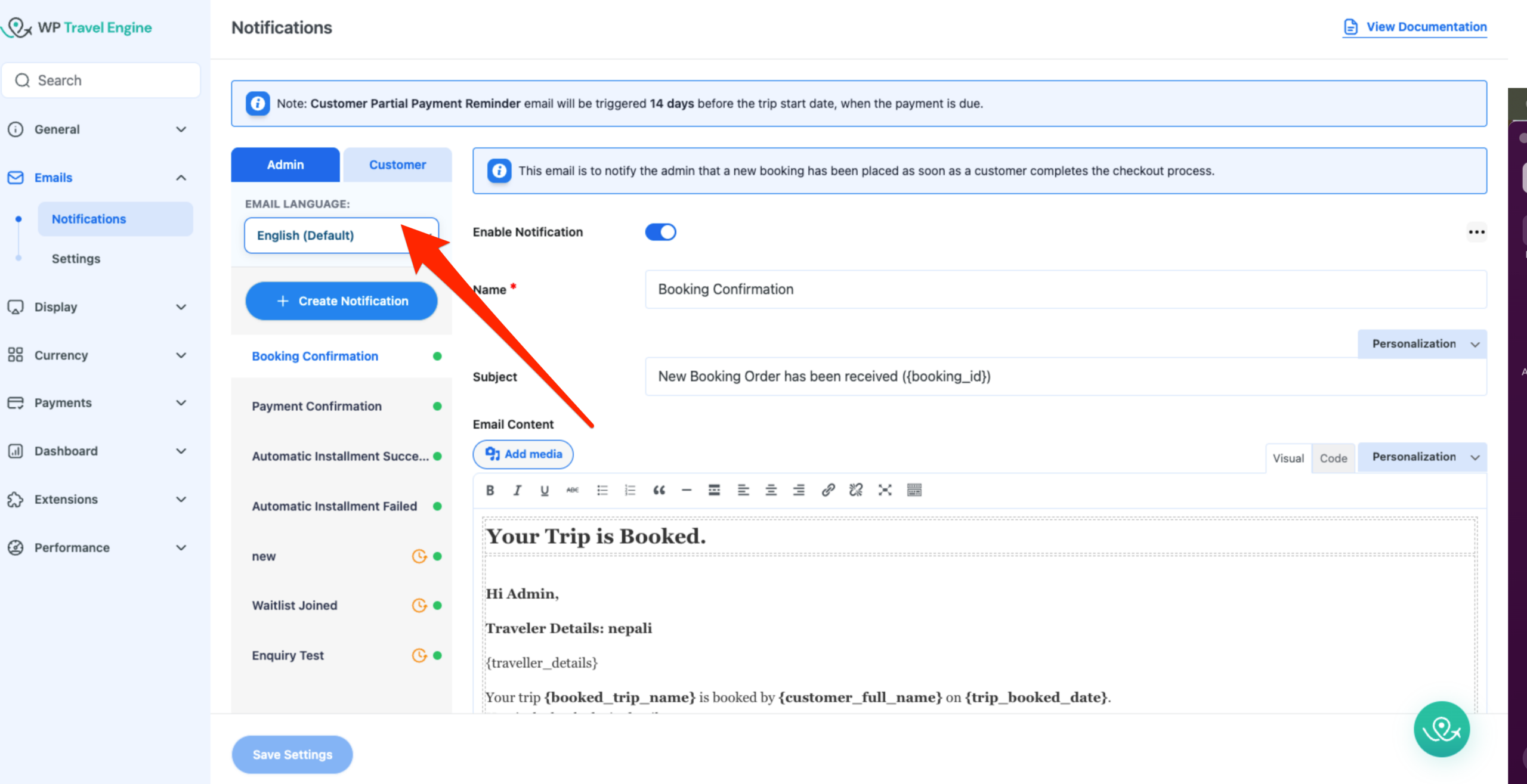The height and width of the screenshot is (784, 1527).
Task: Click the bulleted list icon
Action: 602,490
